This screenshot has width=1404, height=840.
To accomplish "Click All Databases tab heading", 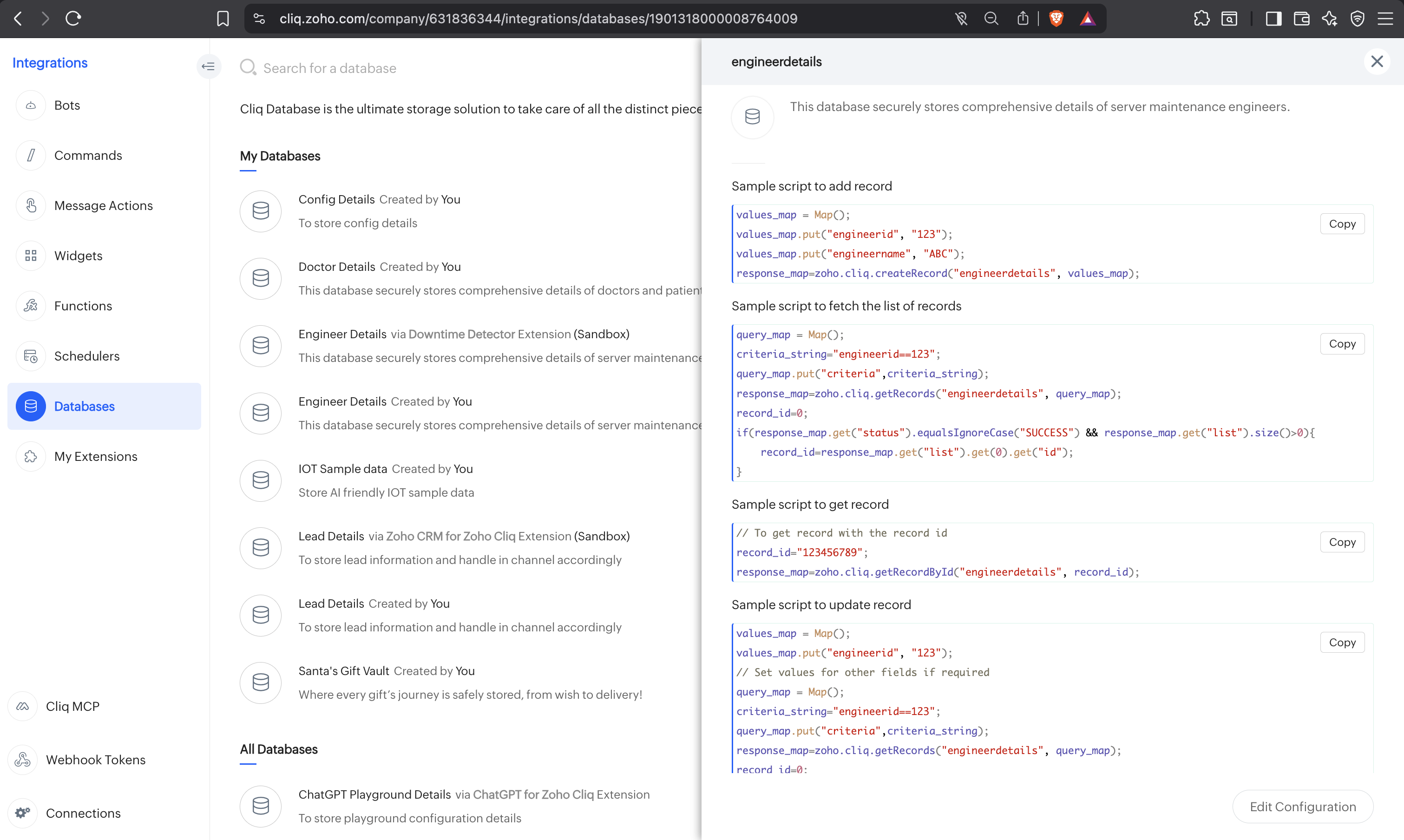I will tap(278, 749).
